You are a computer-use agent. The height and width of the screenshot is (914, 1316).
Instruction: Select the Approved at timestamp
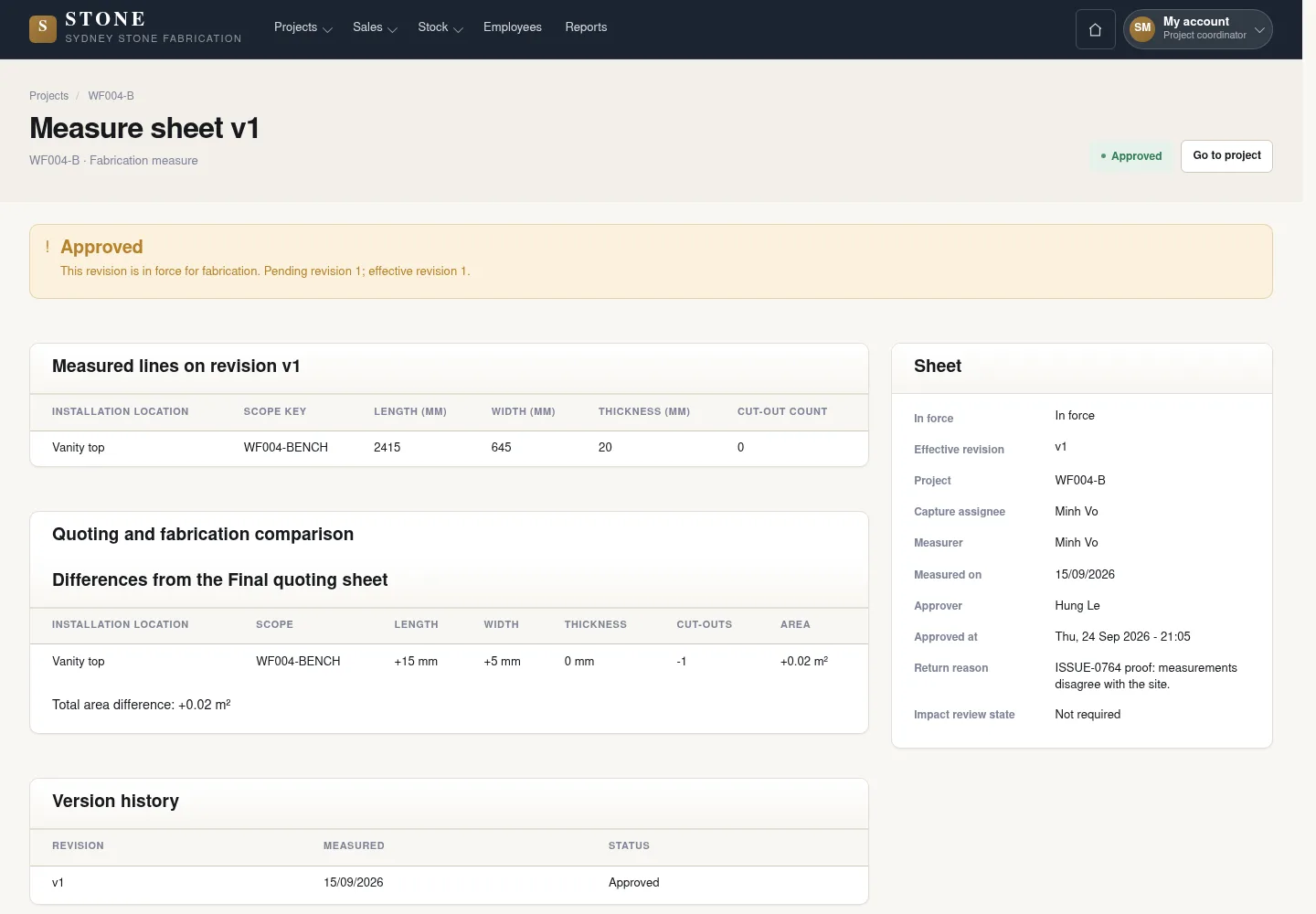(x=1123, y=637)
